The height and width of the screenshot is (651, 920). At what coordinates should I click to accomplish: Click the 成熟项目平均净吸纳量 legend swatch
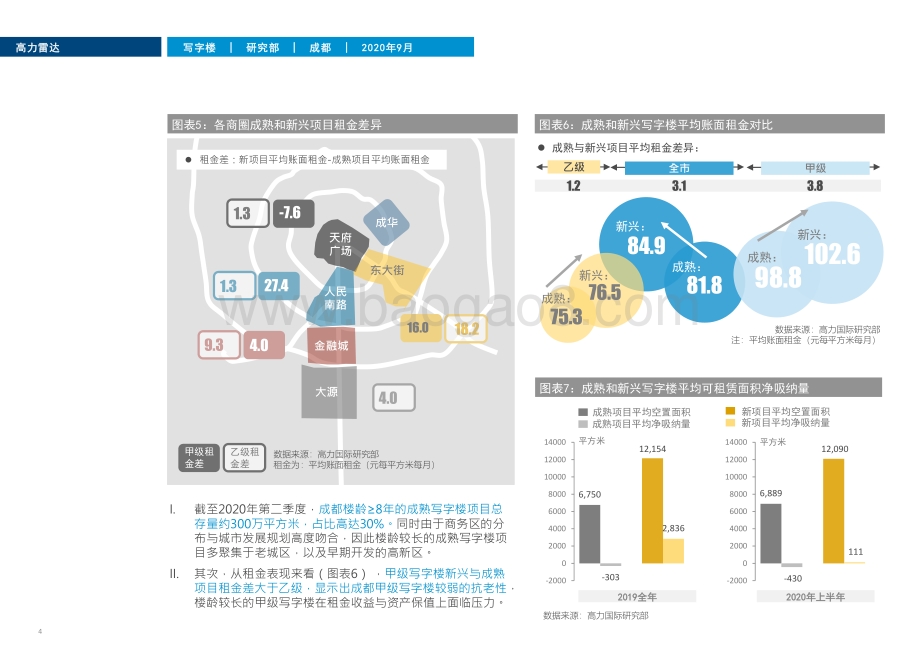pos(583,423)
